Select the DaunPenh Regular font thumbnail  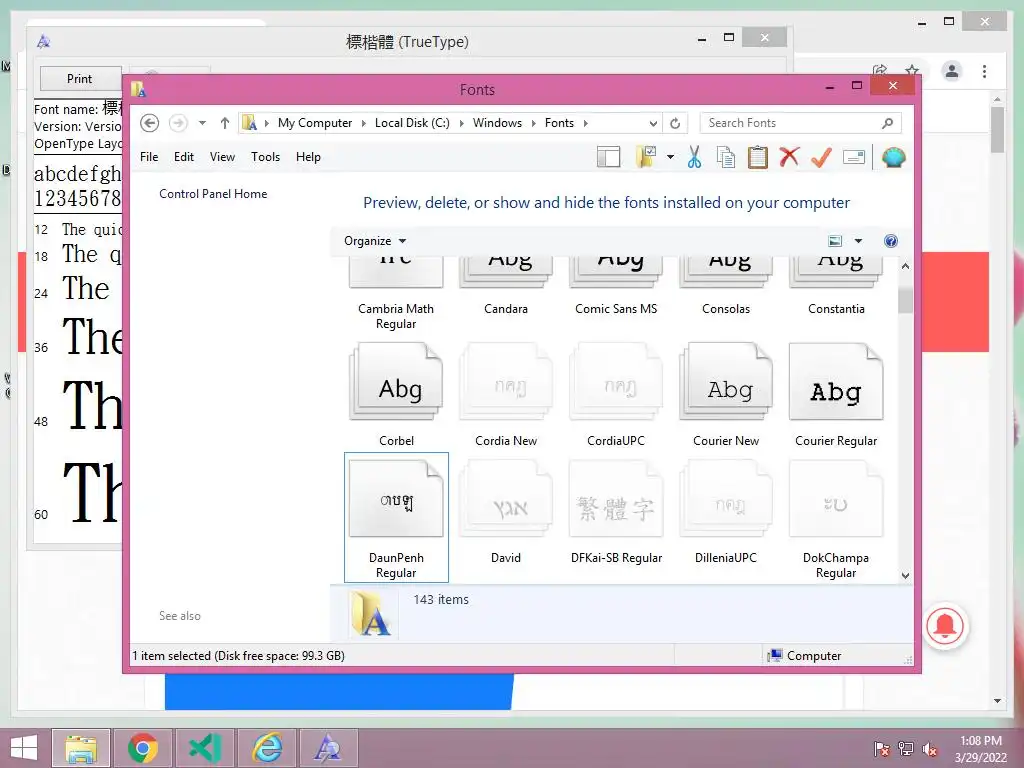click(396, 500)
